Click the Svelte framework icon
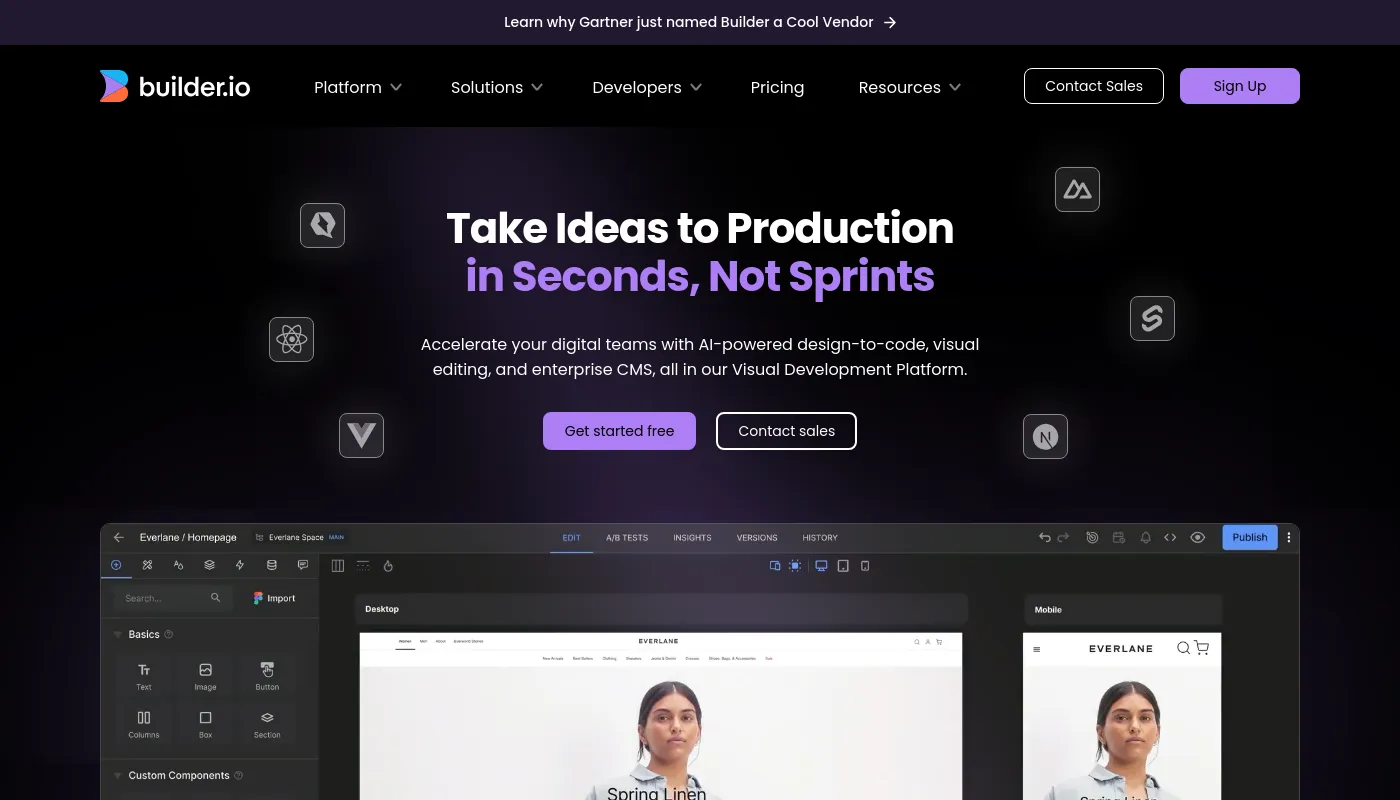 [1152, 318]
